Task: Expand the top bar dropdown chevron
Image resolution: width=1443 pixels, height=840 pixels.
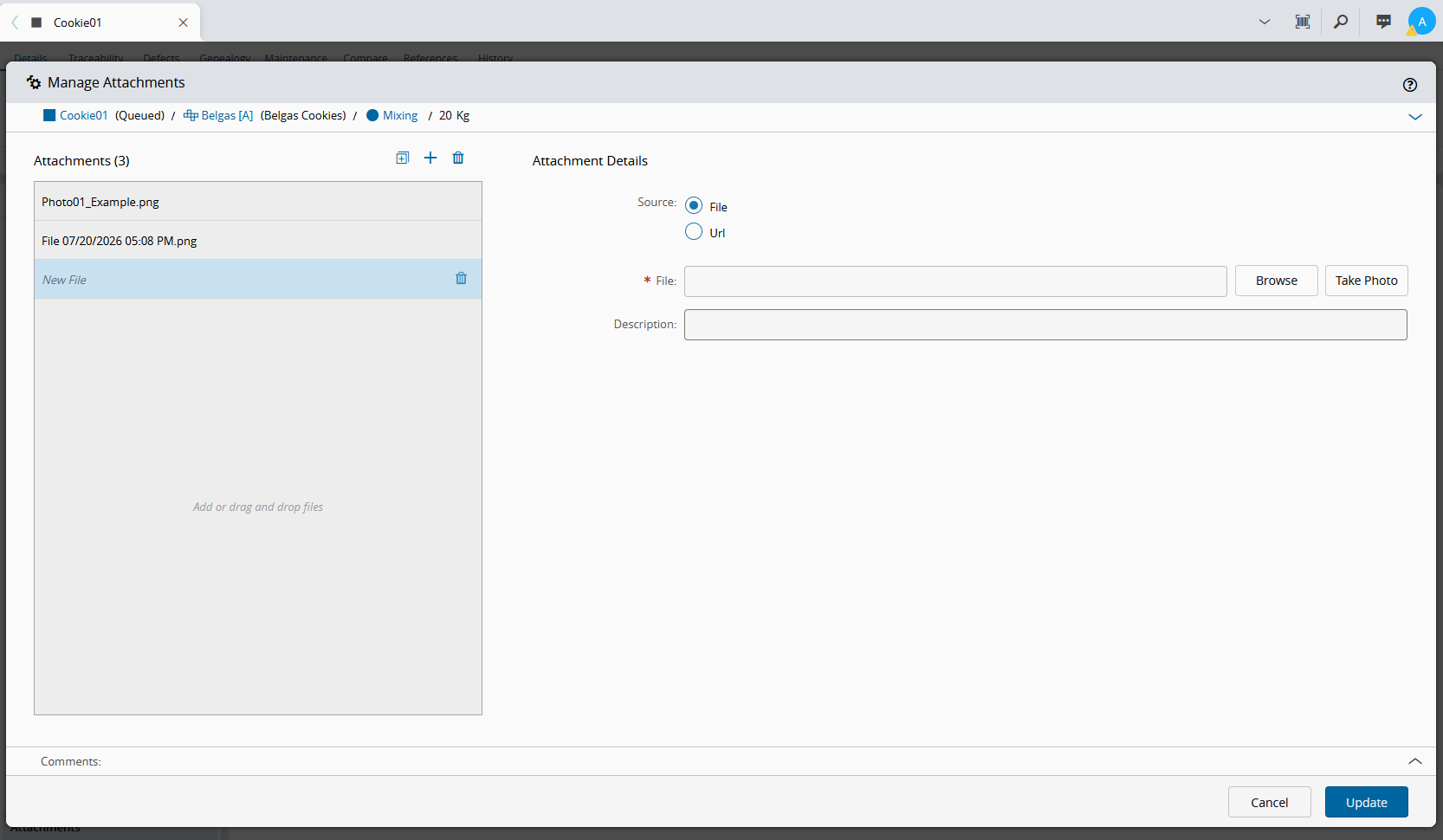Action: (x=1265, y=22)
